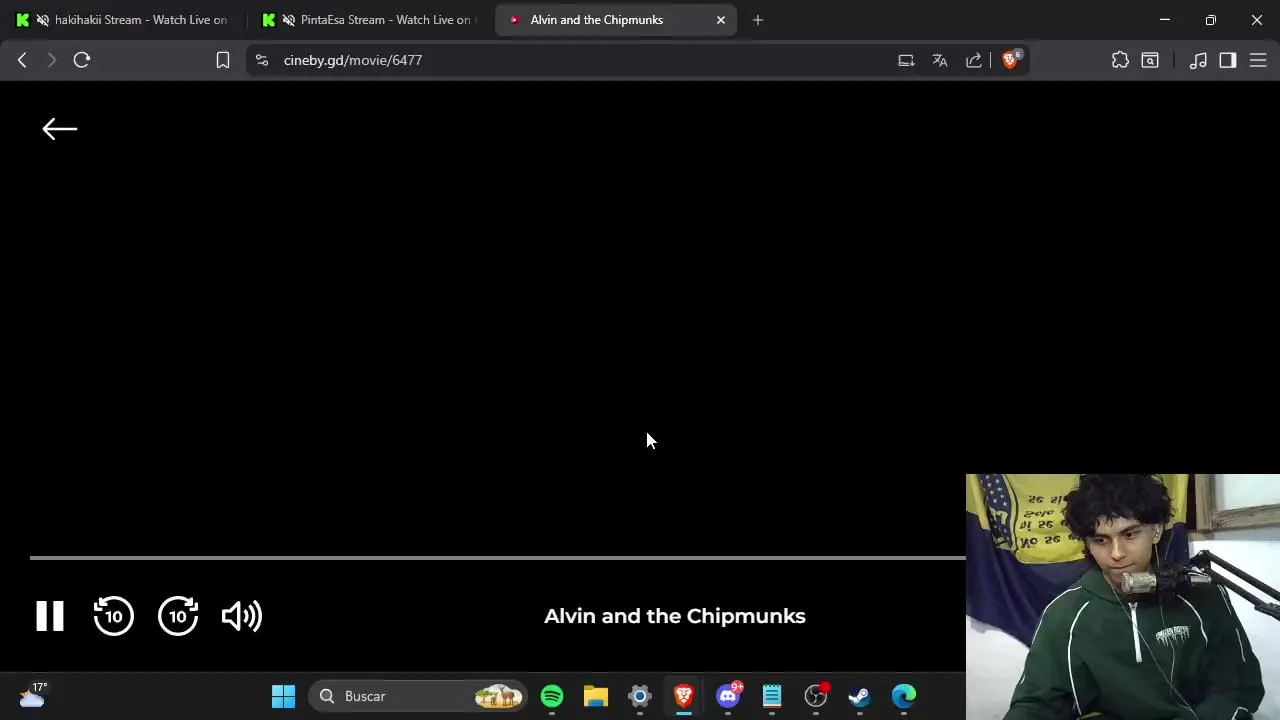Open the Notepad app in taskbar
The image size is (1280, 720).
pyautogui.click(x=772, y=696)
